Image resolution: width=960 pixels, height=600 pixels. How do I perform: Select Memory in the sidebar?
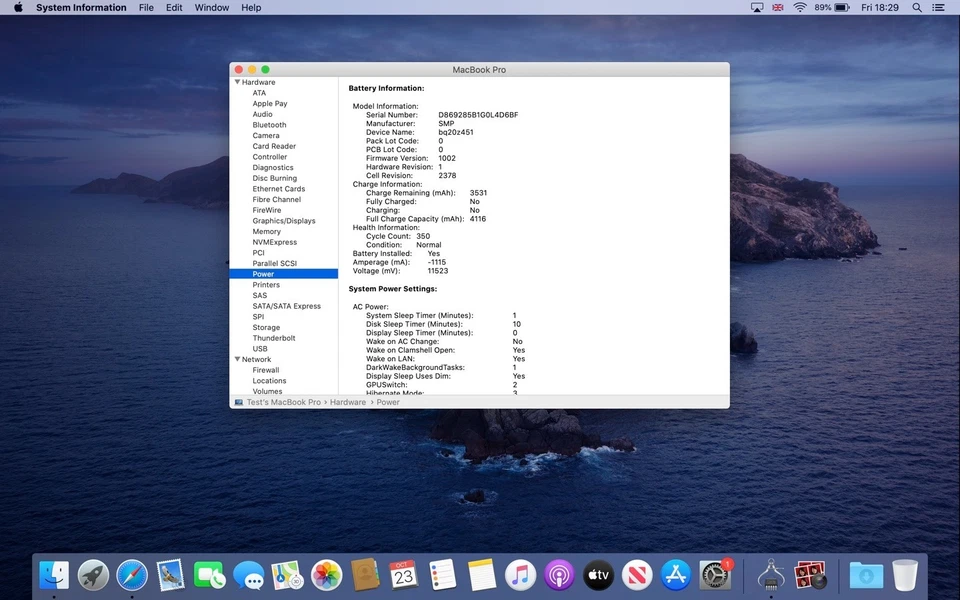click(266, 231)
